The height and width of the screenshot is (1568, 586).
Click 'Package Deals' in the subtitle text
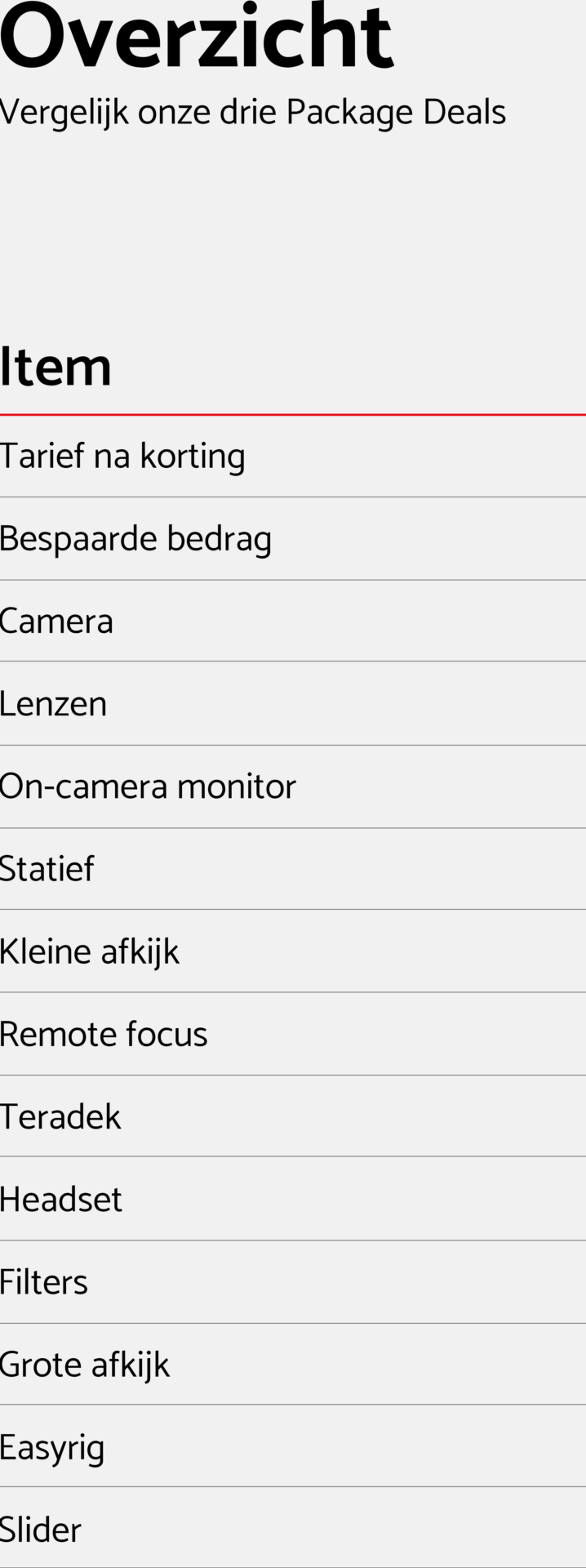pyautogui.click(x=396, y=113)
